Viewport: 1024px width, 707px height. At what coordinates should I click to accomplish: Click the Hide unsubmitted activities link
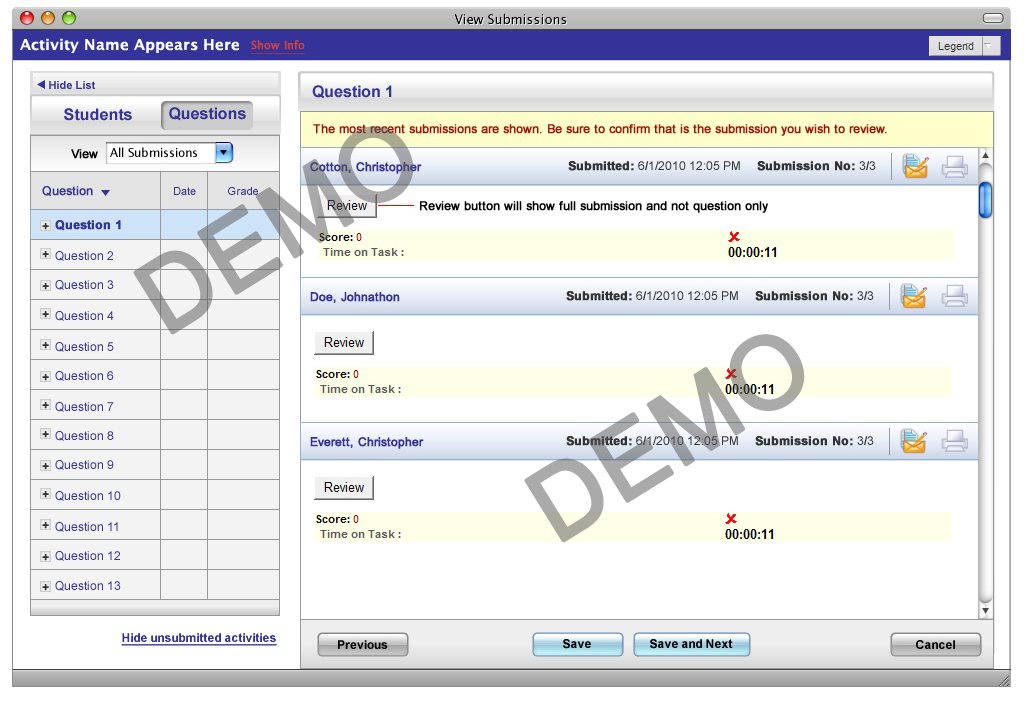click(x=198, y=638)
